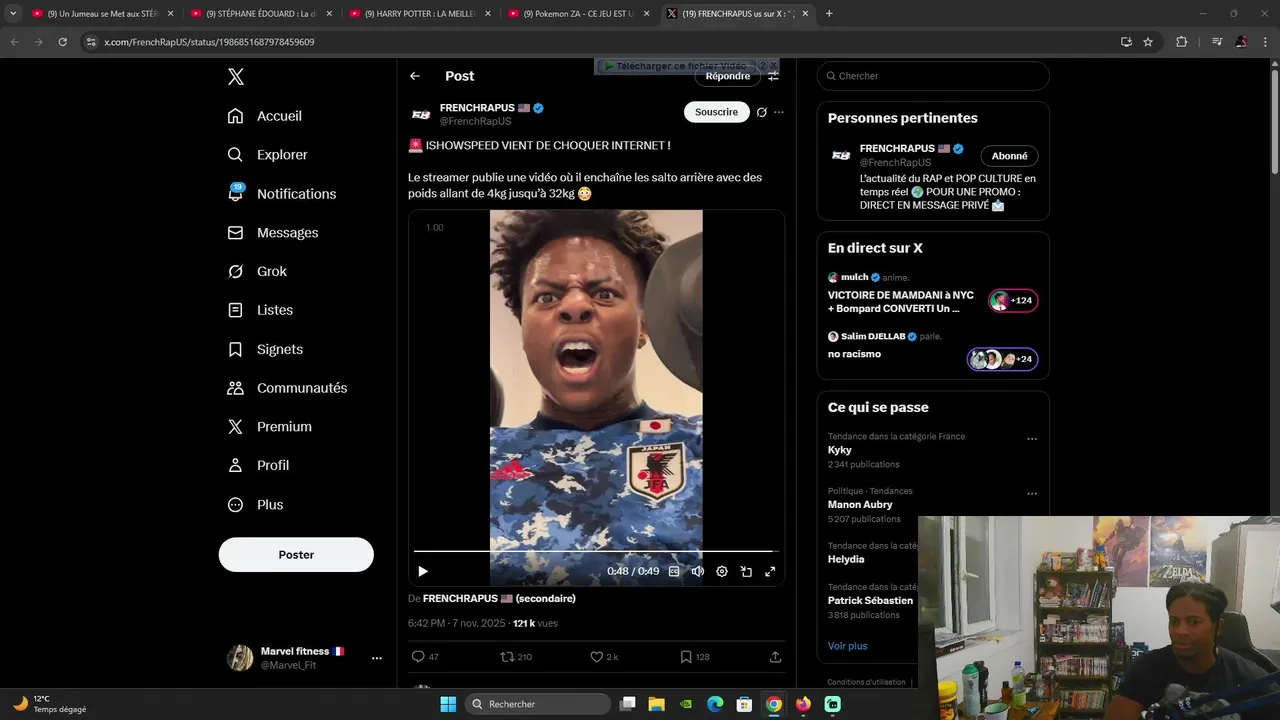Toggle video captions (CC)

(674, 572)
